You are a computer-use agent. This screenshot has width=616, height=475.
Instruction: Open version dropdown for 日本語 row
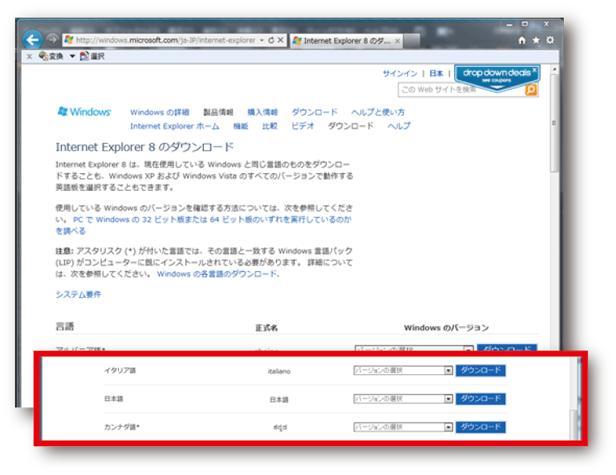(403, 399)
